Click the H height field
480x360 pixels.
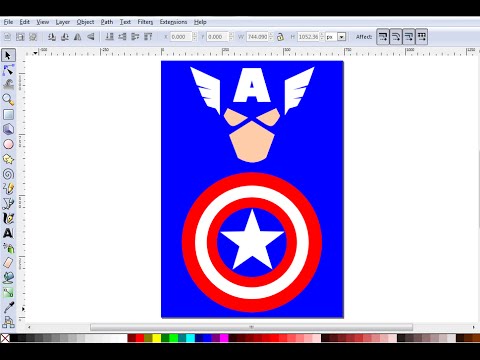[x=308, y=37]
